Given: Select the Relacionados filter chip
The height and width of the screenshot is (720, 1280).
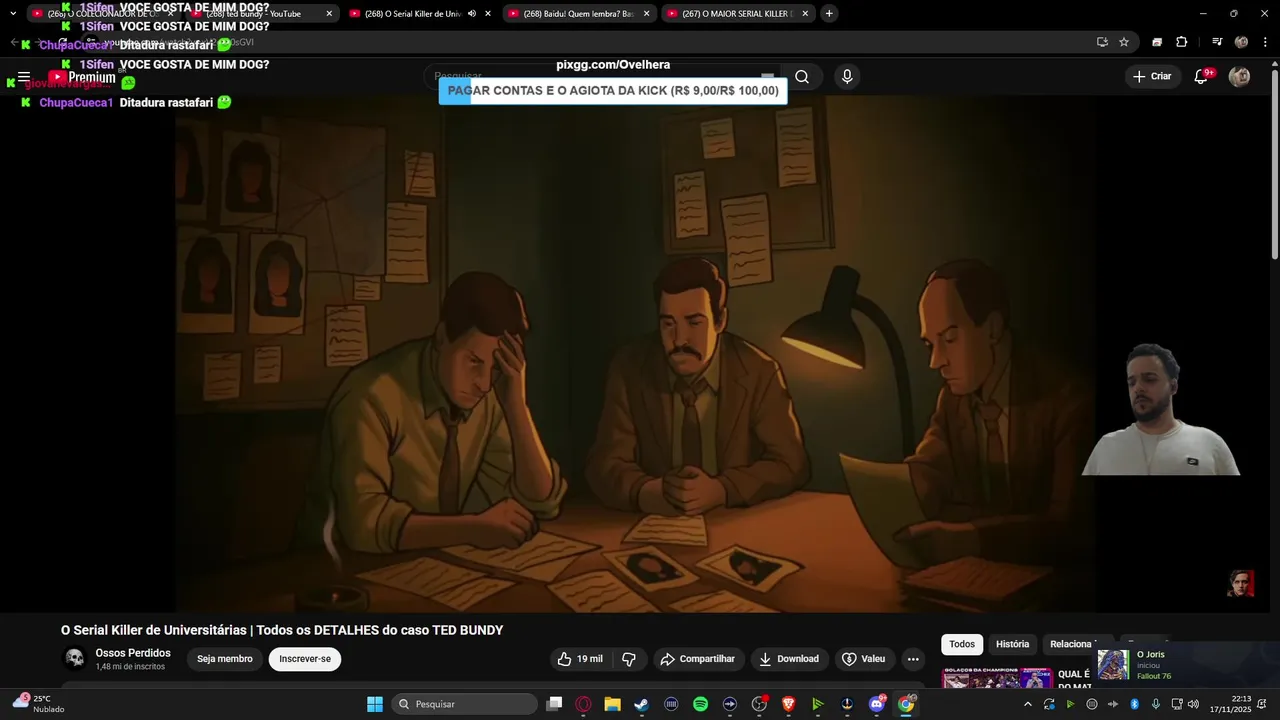Looking at the screenshot, I should (1073, 644).
